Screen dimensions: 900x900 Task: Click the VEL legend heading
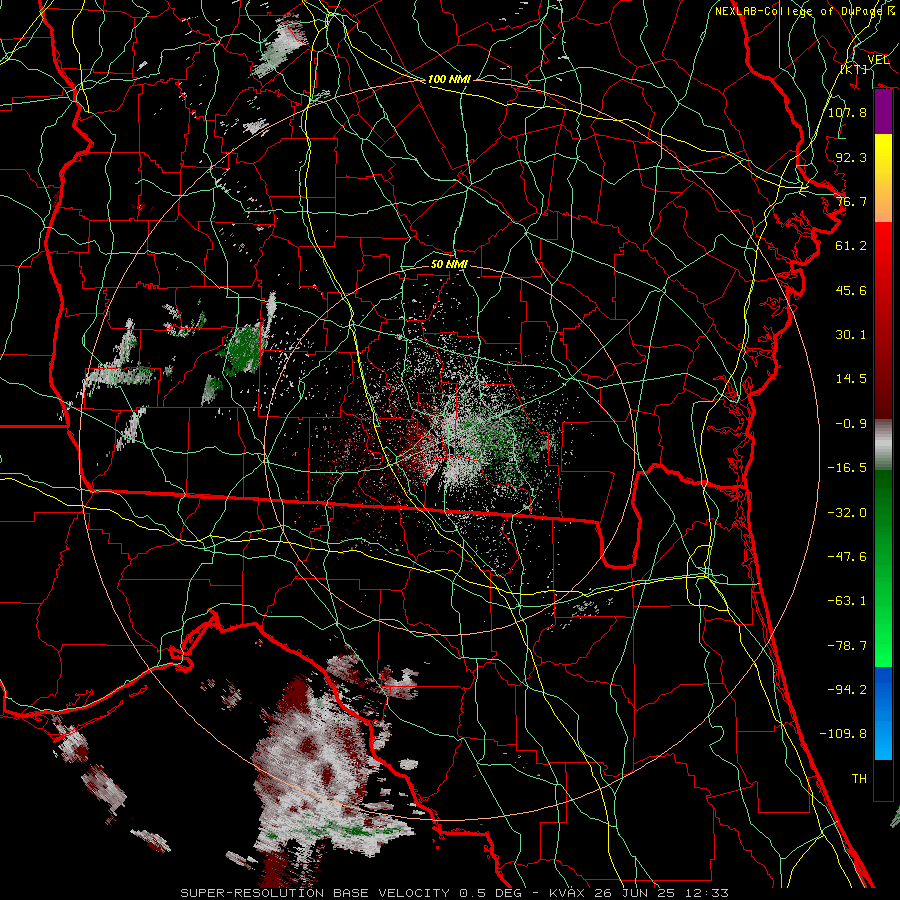(x=878, y=60)
